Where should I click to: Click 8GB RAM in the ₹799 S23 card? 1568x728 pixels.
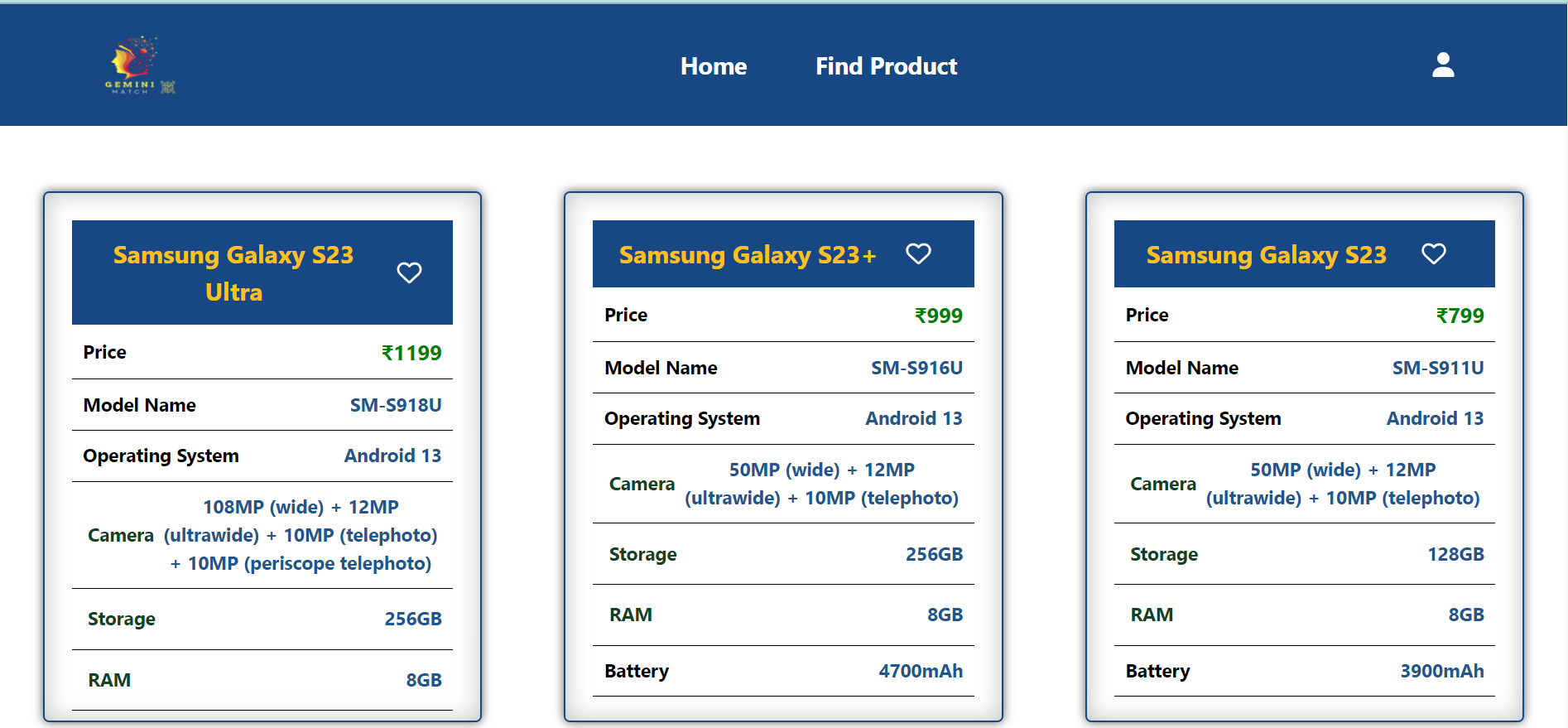[x=1466, y=615]
